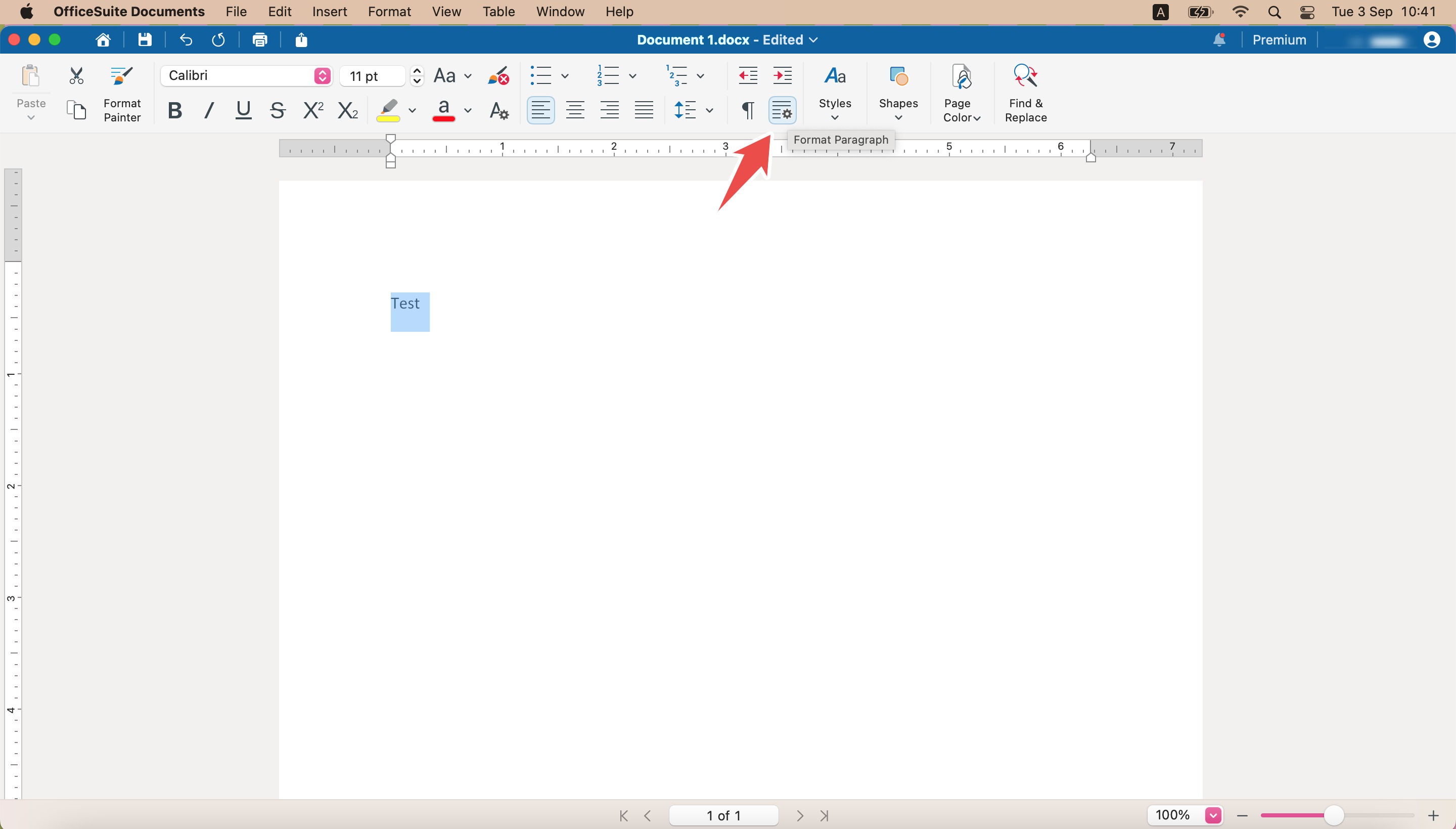Open the Table menu
Viewport: 1456px width, 829px height.
click(498, 12)
